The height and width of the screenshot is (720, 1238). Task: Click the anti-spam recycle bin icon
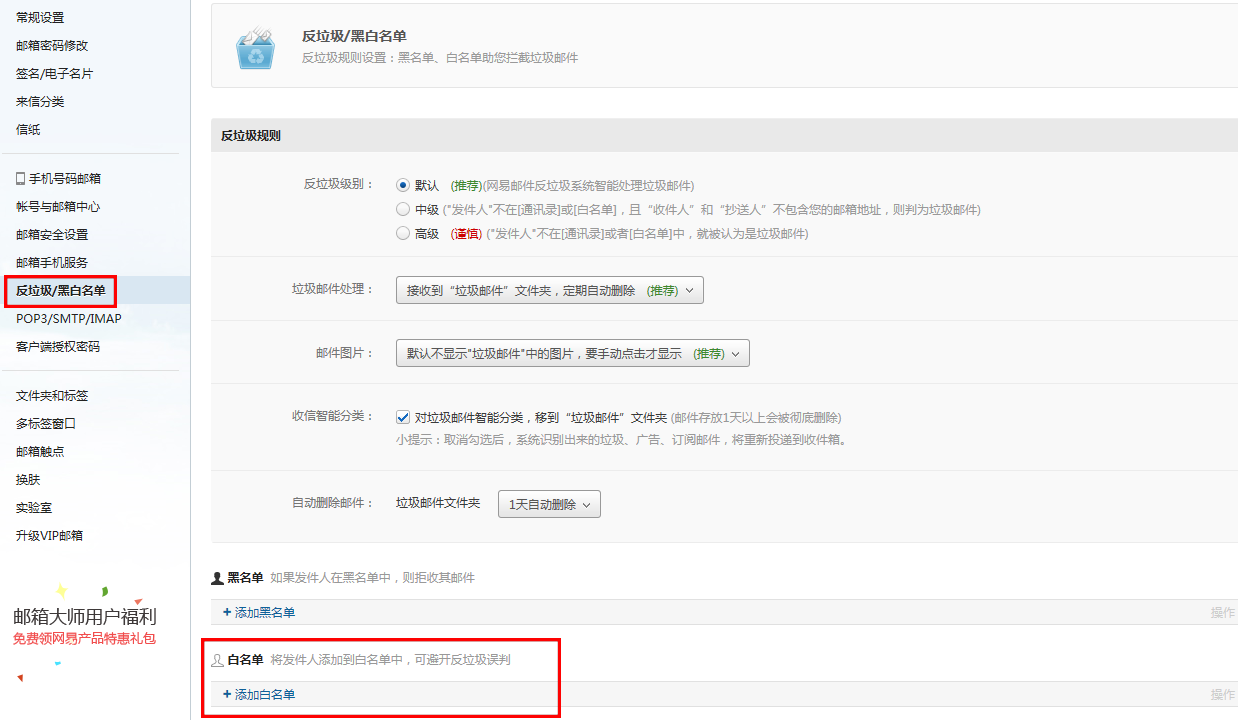(x=255, y=48)
